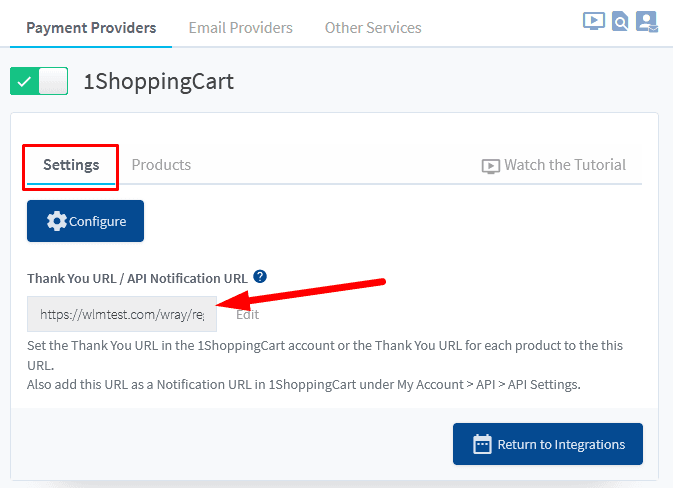The height and width of the screenshot is (488, 673).
Task: Go to Other Services tab
Action: [373, 28]
